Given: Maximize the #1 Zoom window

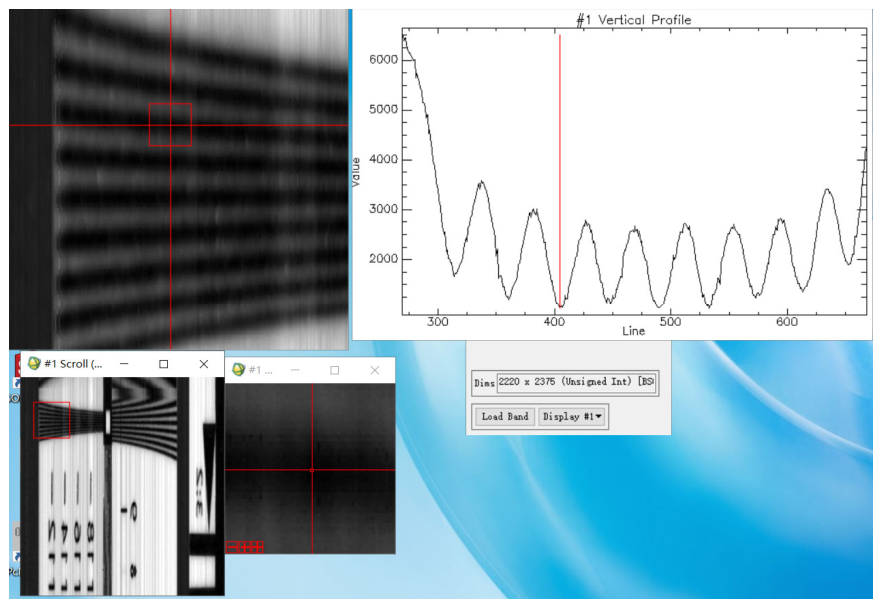Looking at the screenshot, I should [x=335, y=370].
